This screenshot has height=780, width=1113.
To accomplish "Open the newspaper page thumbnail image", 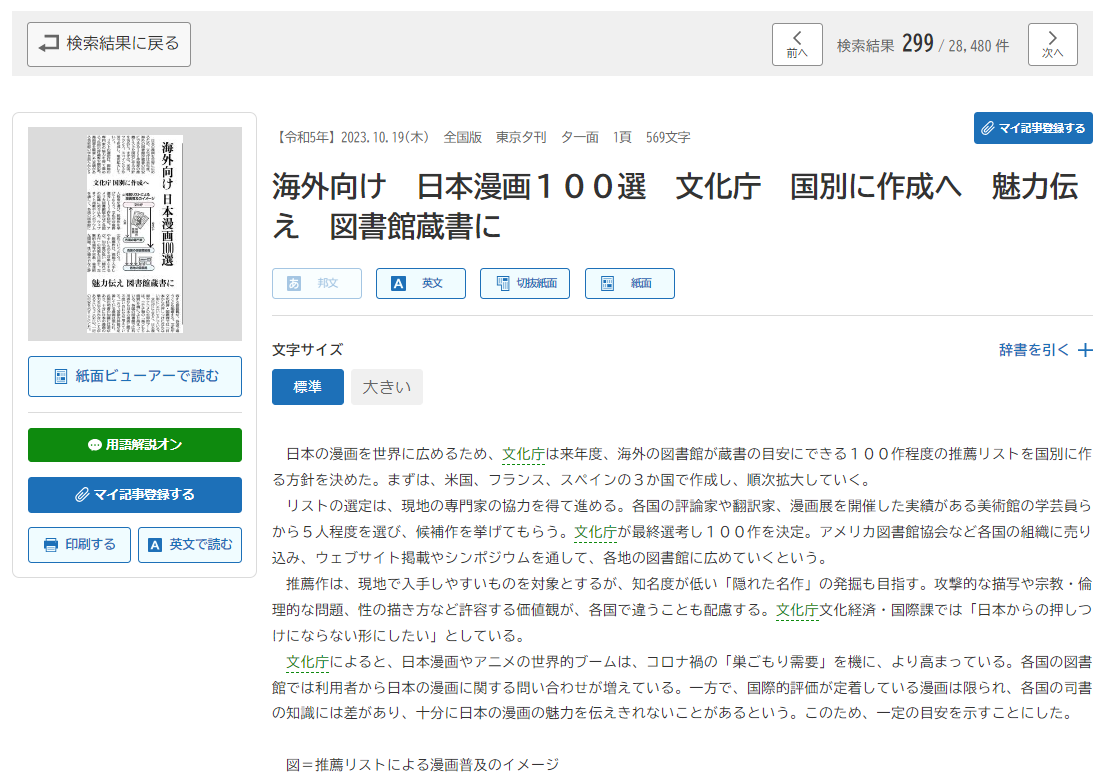I will (x=135, y=234).
